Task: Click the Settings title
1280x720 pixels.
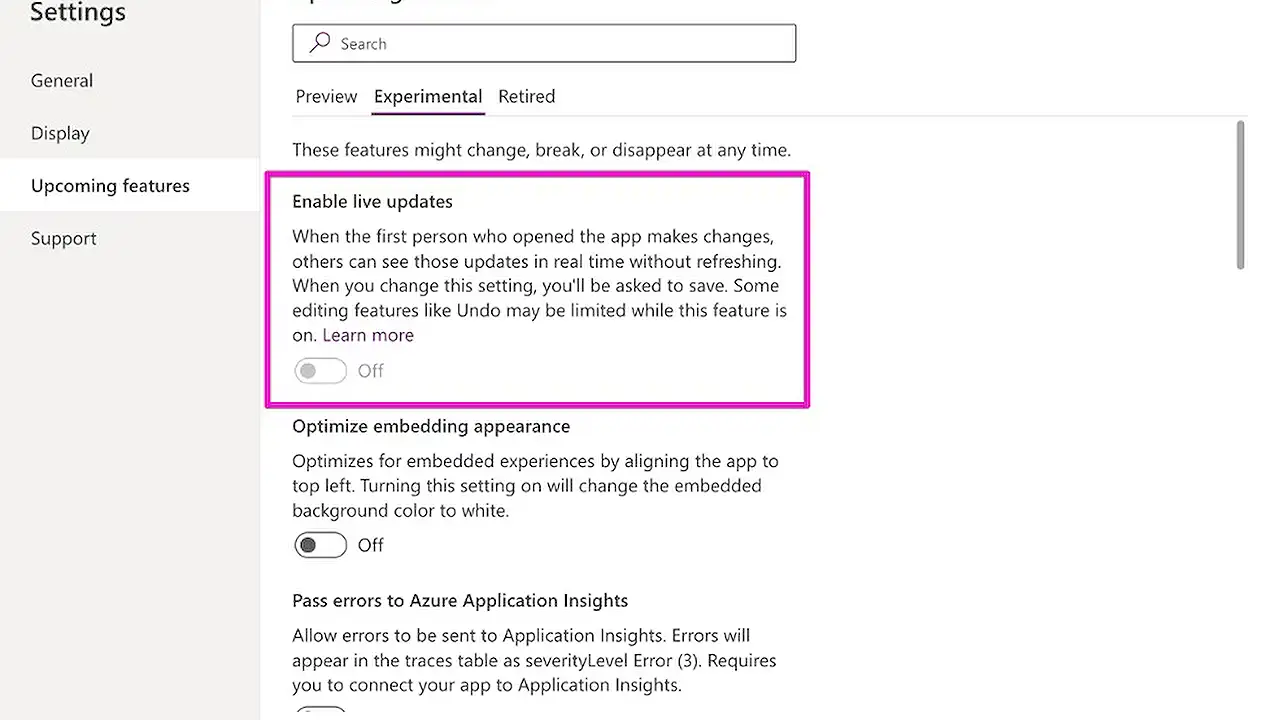Action: click(x=78, y=13)
